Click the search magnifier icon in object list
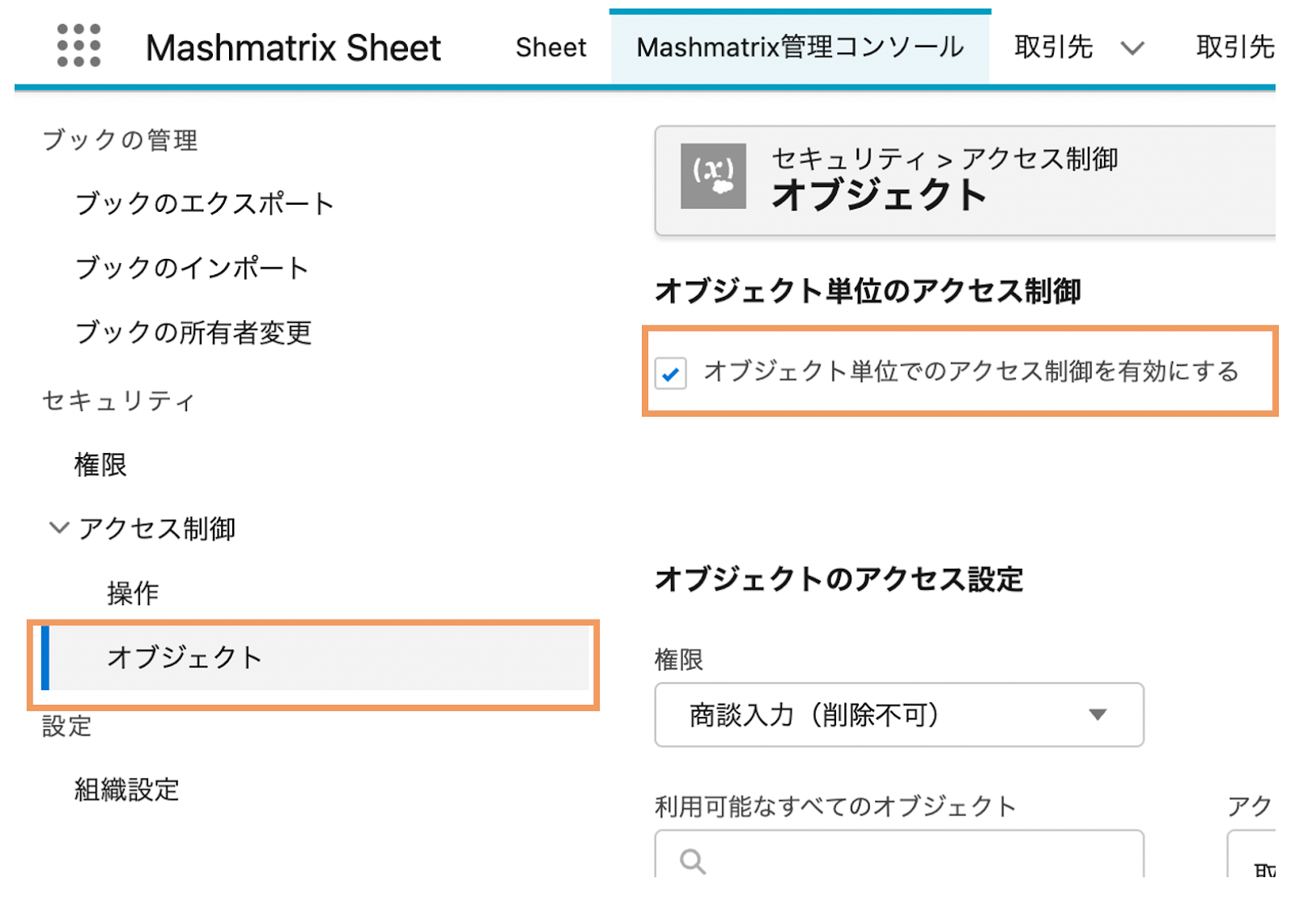 [692, 861]
